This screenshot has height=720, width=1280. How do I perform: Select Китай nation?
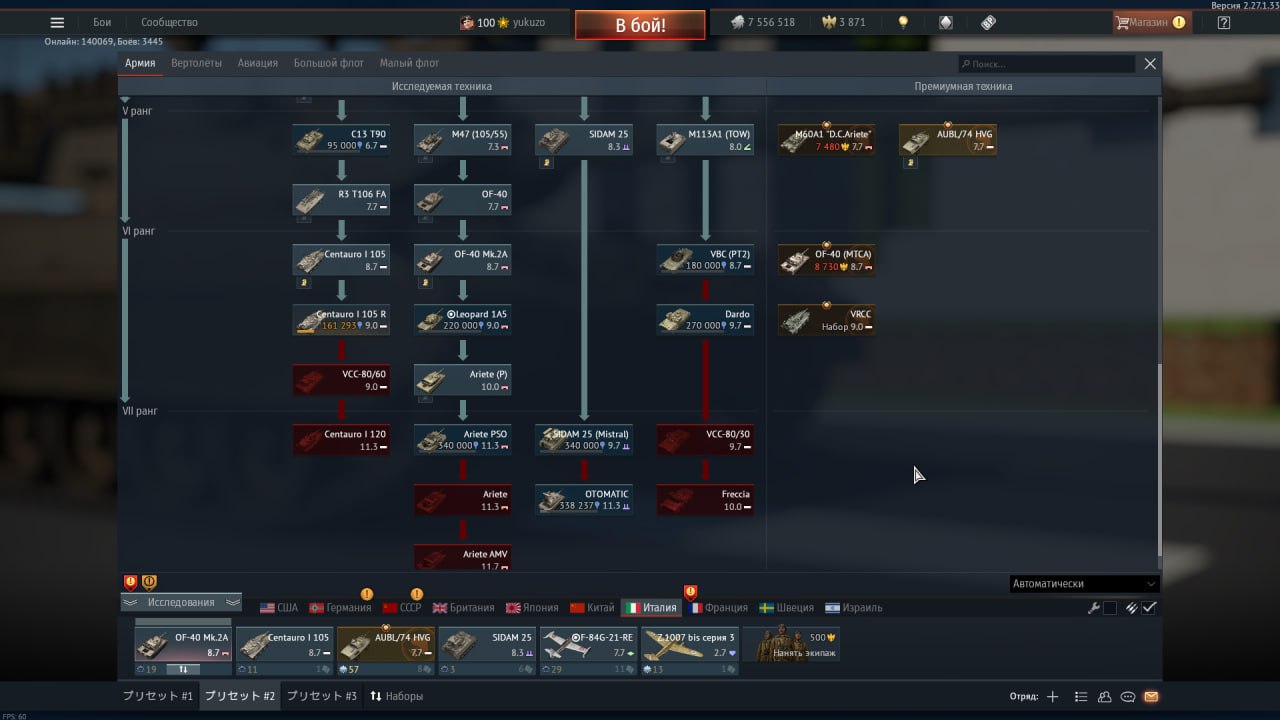pos(592,608)
